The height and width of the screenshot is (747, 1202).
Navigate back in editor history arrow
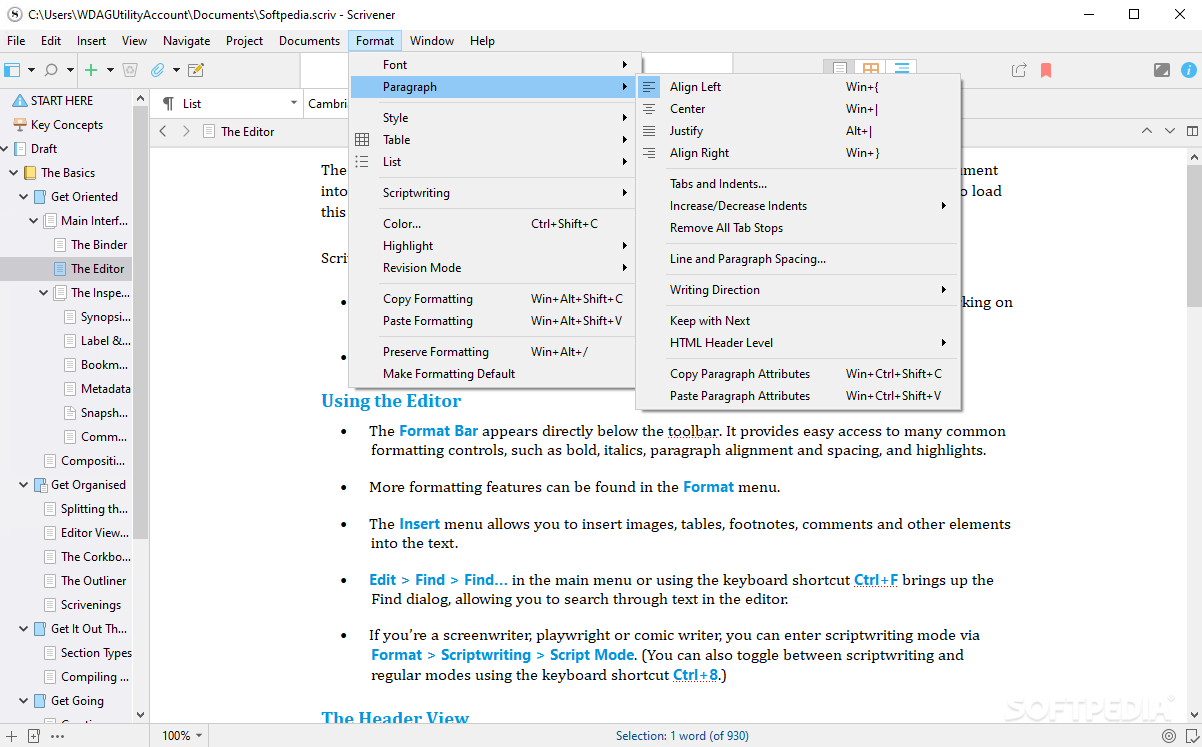coord(165,131)
